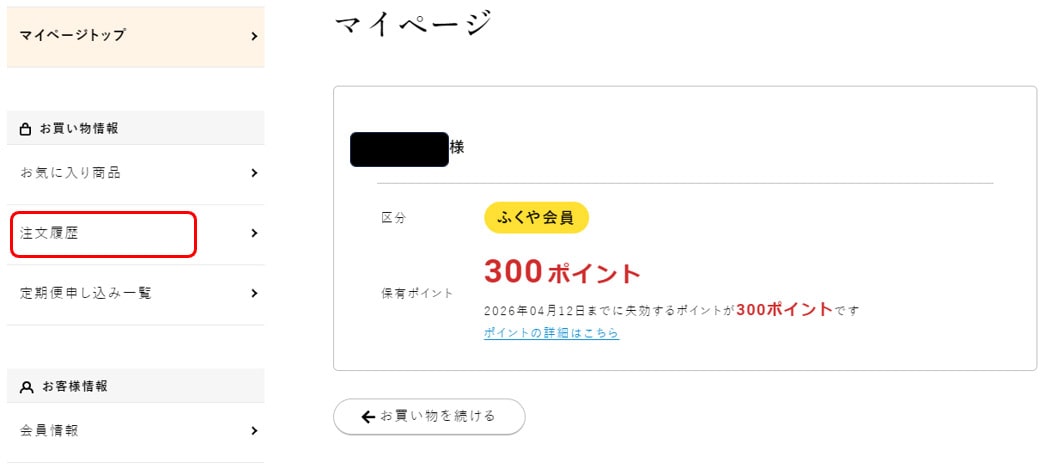Open マイページトップ menu item
This screenshot has height=470, width=1048.
click(136, 37)
